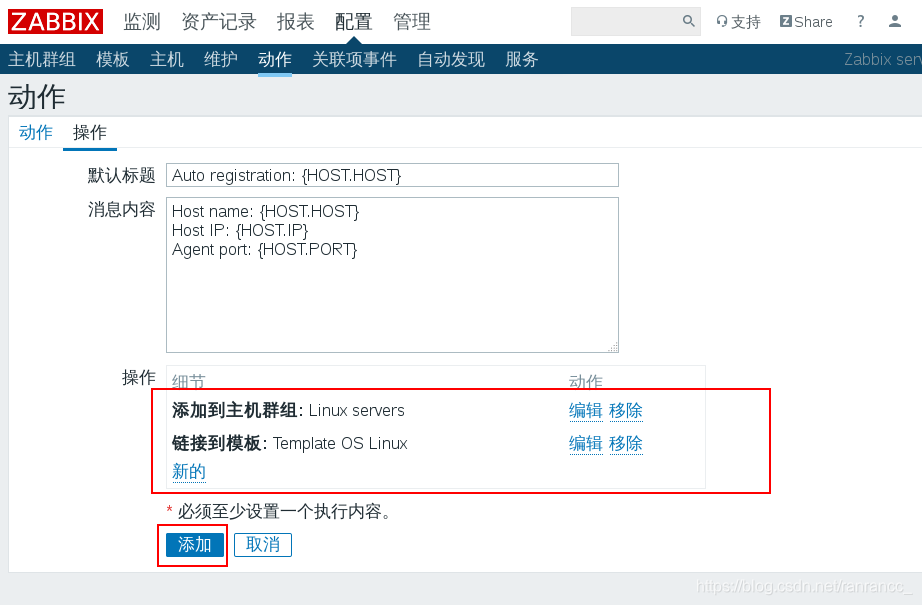Open the user profile icon
Viewport: 922px width, 605px height.
894,22
